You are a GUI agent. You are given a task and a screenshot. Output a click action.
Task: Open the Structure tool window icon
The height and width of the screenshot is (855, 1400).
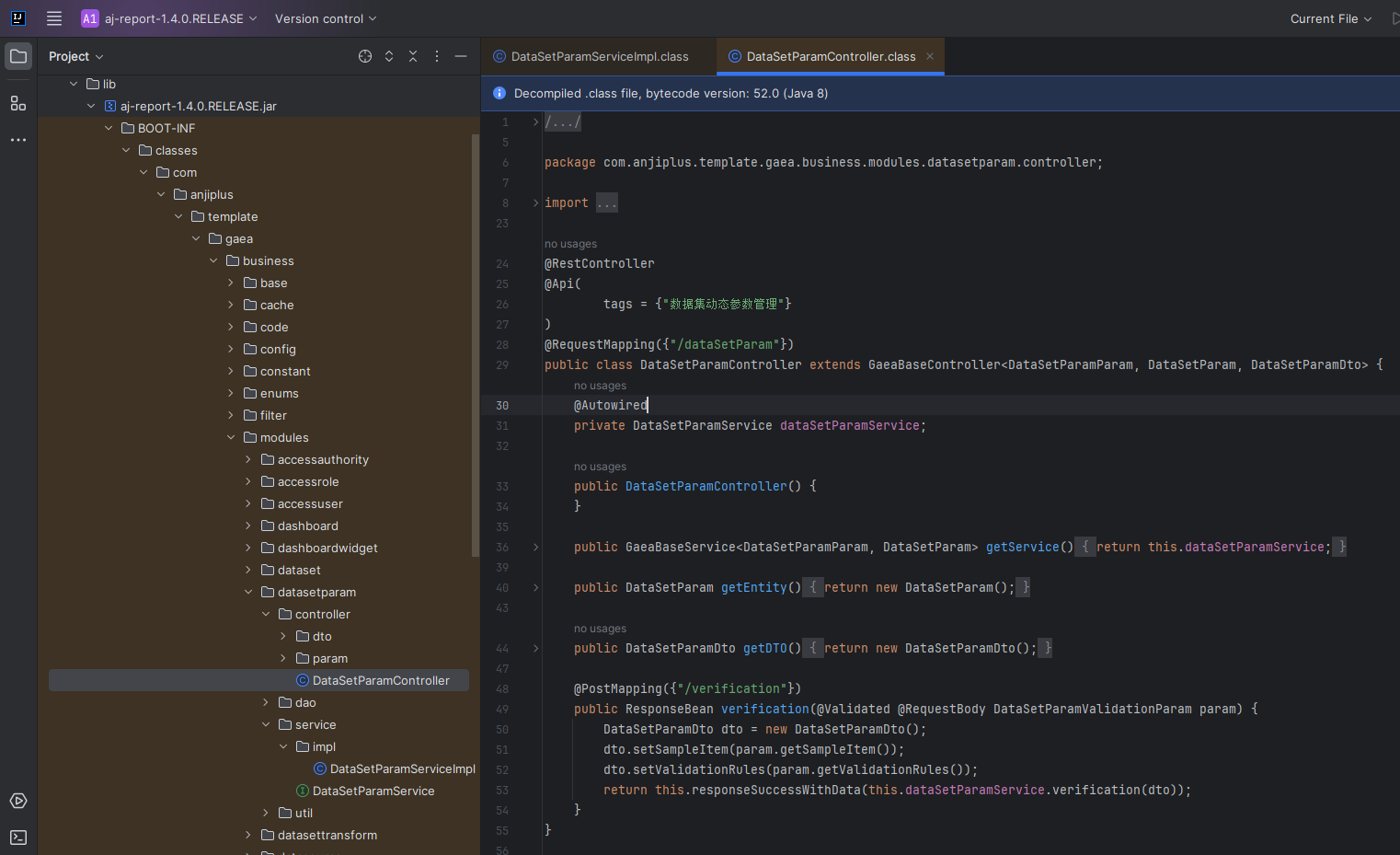coord(18,103)
